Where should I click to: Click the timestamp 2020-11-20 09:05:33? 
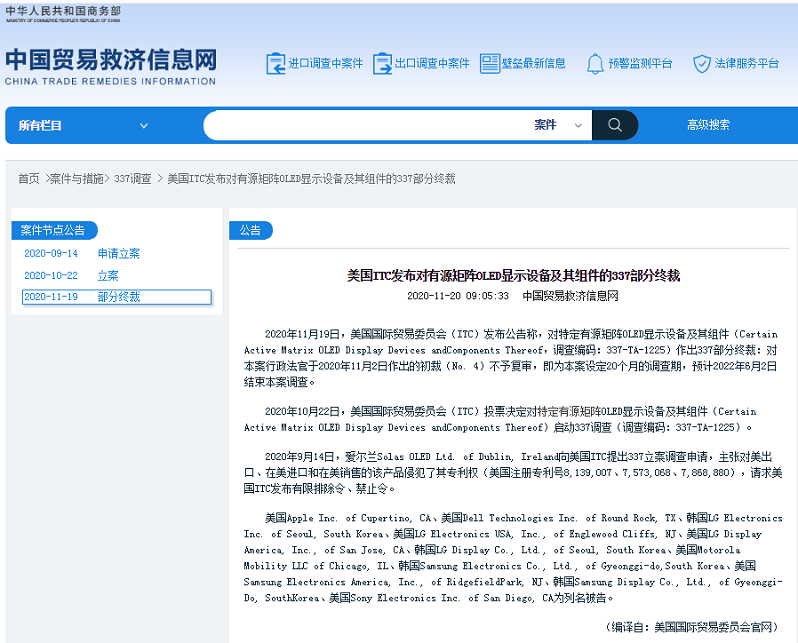458,296
